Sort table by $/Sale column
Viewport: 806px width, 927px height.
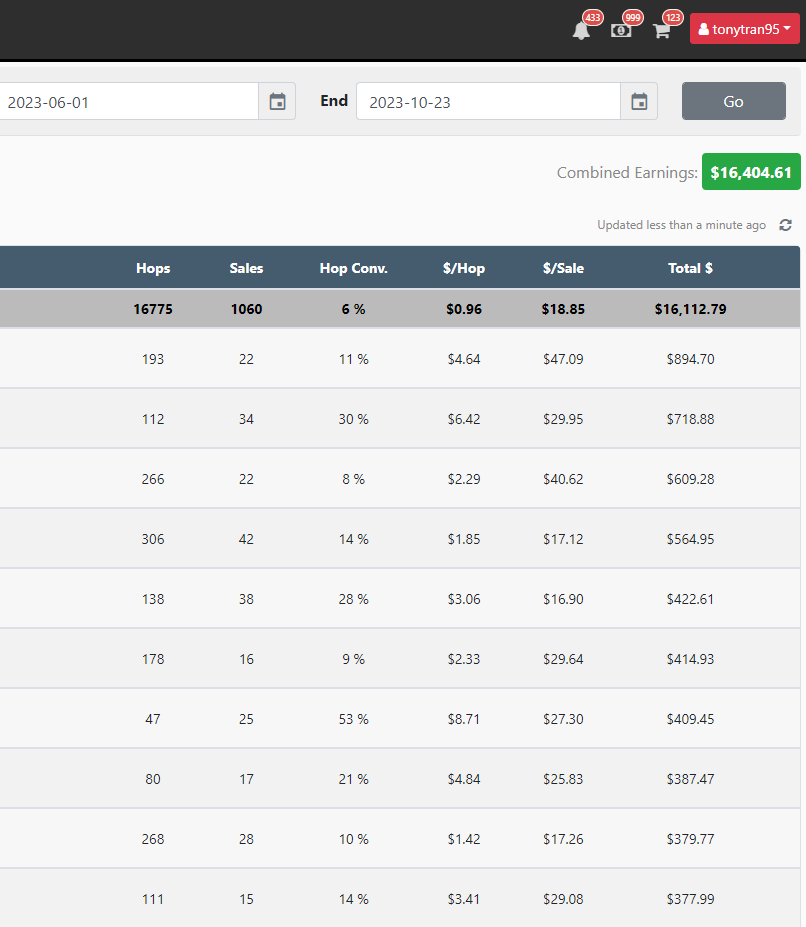click(x=563, y=268)
